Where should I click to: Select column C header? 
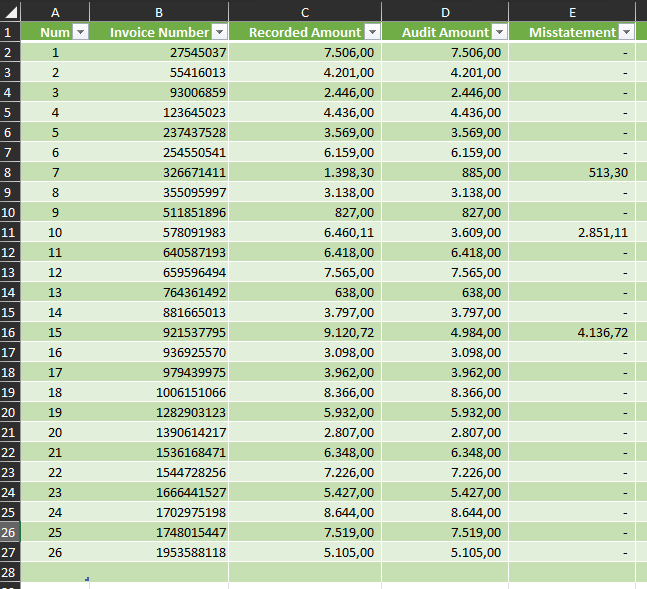tap(305, 12)
